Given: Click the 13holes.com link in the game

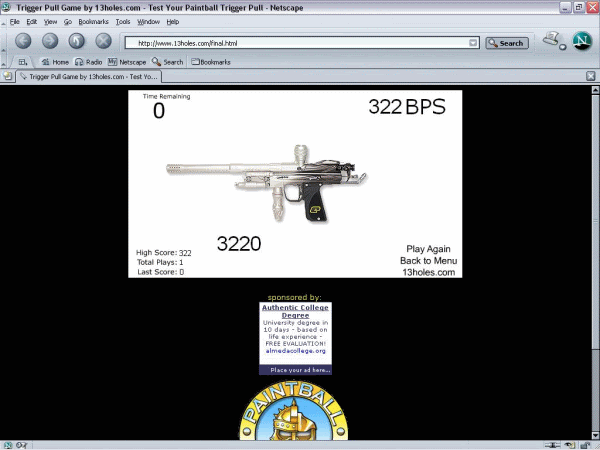Looking at the screenshot, I should (x=428, y=272).
